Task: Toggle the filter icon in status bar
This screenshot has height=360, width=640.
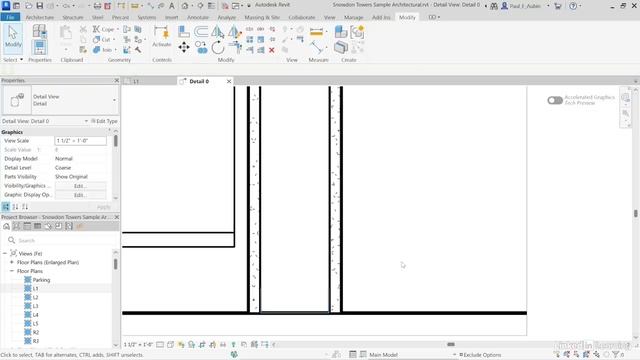Action: coord(616,355)
